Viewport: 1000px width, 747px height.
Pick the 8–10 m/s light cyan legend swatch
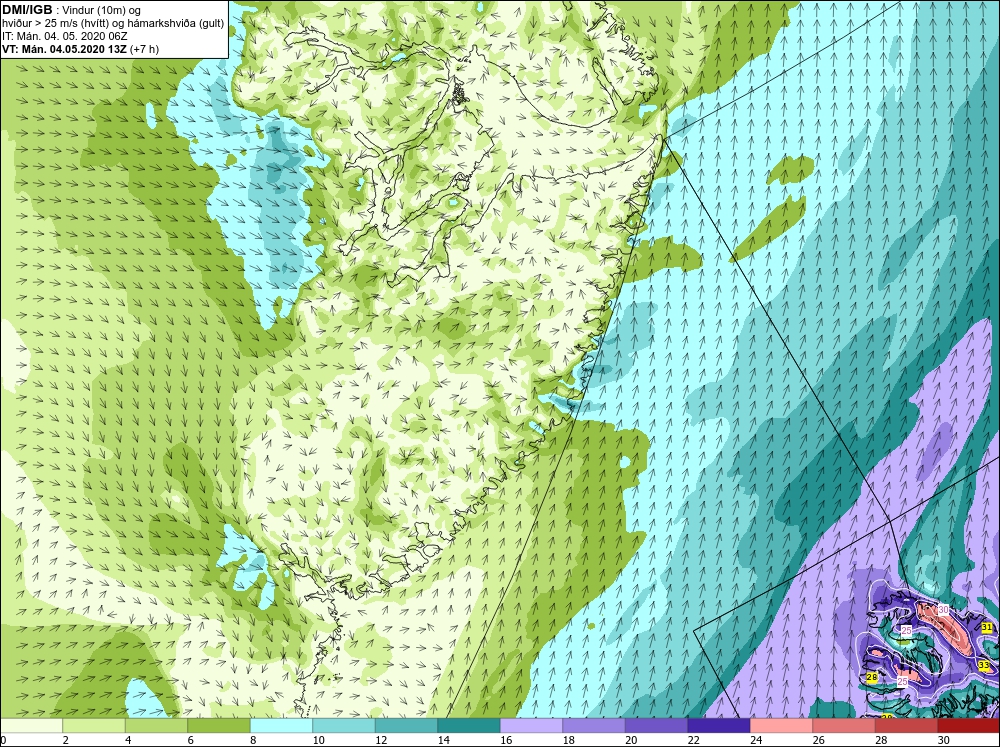point(281,725)
